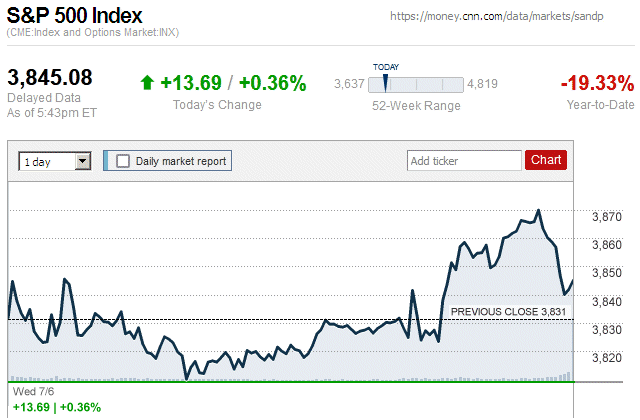Click the dropdown arrow beside 1 day
This screenshot has height=420, width=640.
pyautogui.click(x=83, y=160)
